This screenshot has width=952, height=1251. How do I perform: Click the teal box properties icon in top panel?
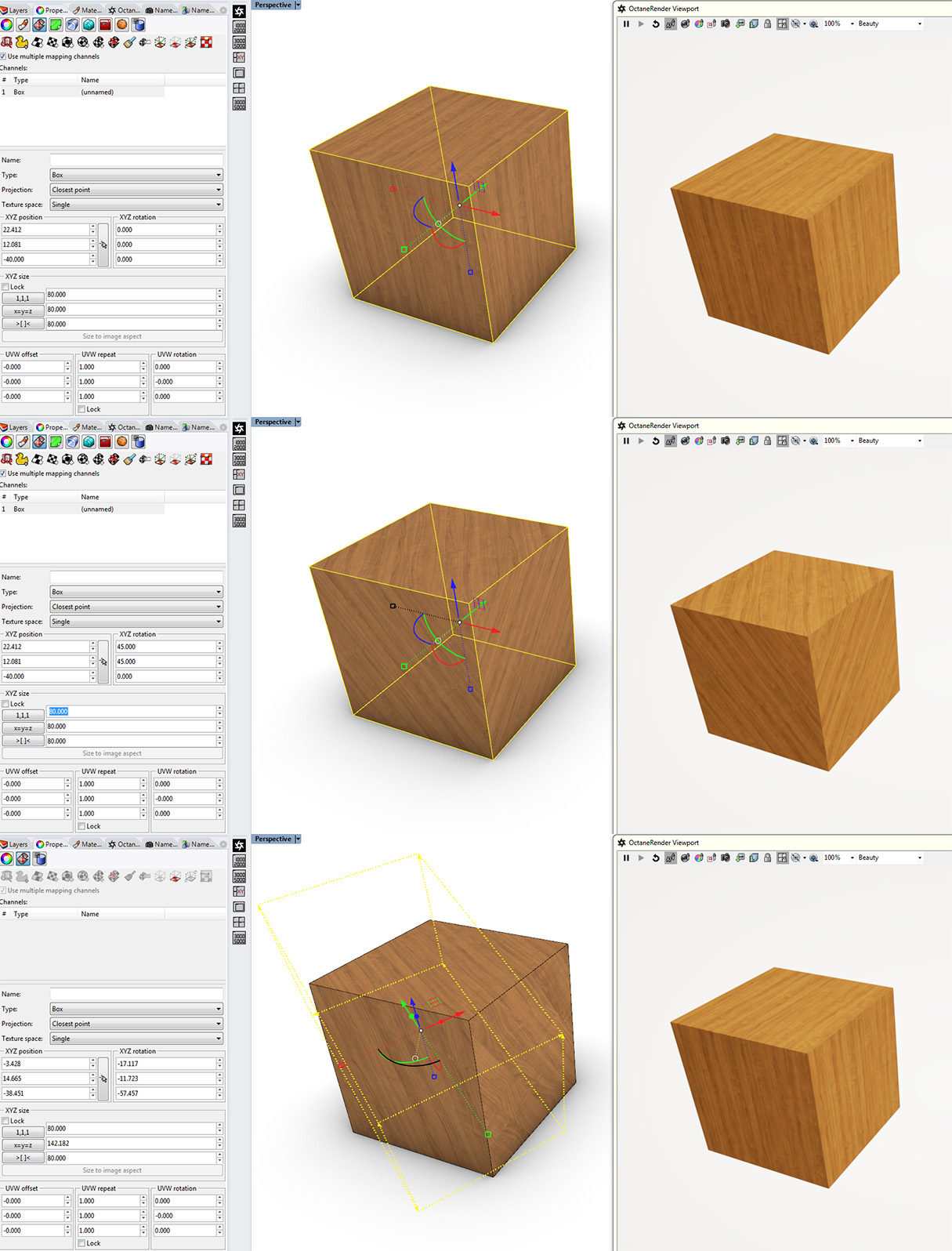click(x=89, y=25)
